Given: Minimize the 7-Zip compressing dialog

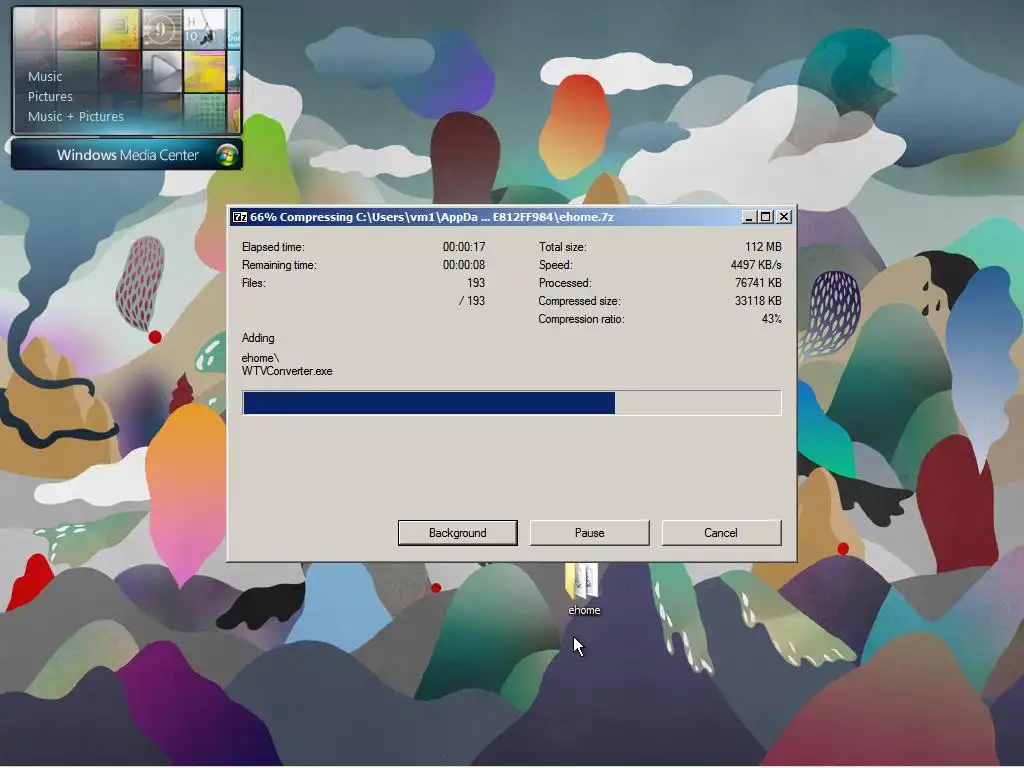Looking at the screenshot, I should [749, 217].
